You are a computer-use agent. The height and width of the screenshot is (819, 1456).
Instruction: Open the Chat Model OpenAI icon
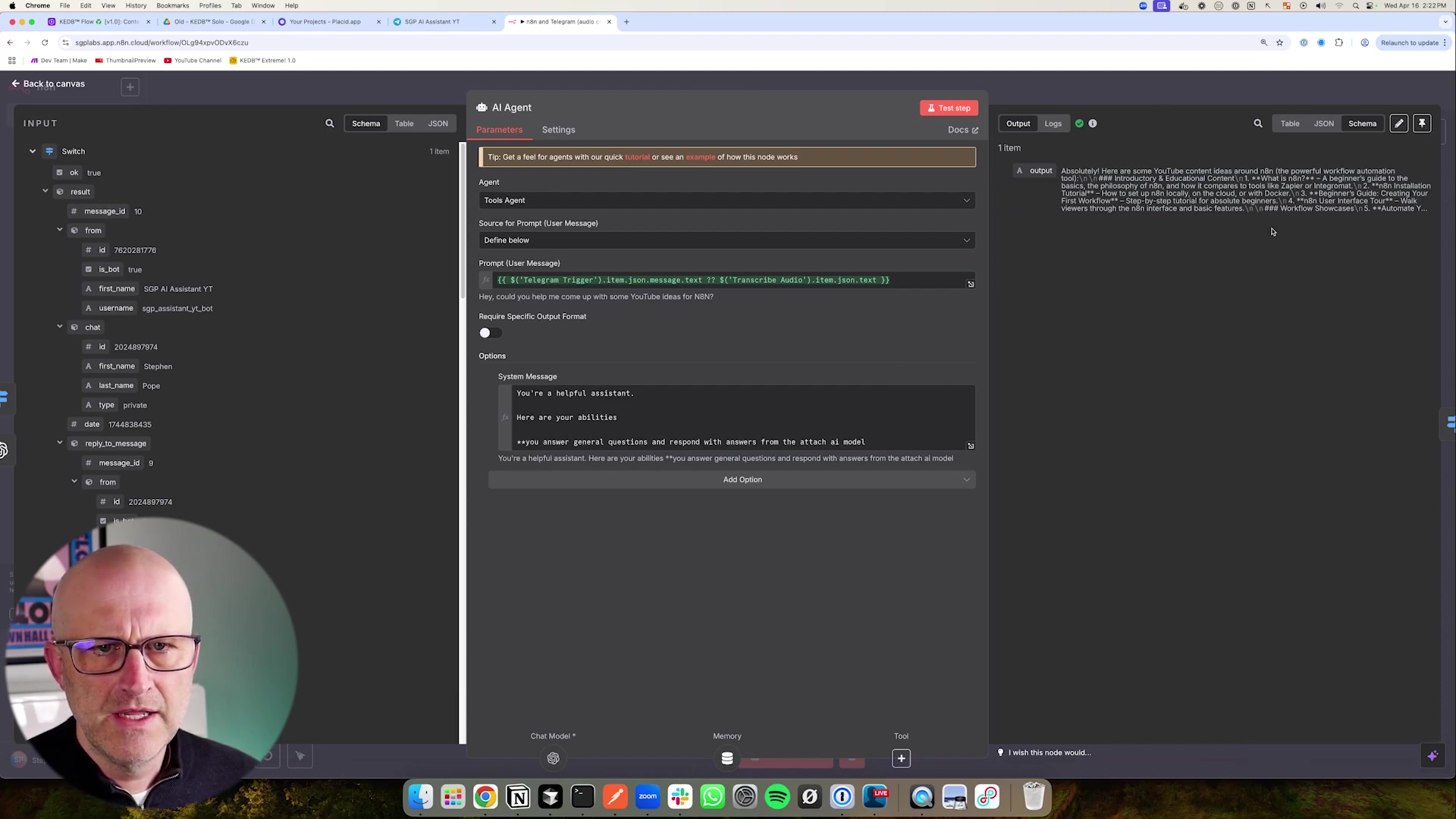pyautogui.click(x=553, y=758)
